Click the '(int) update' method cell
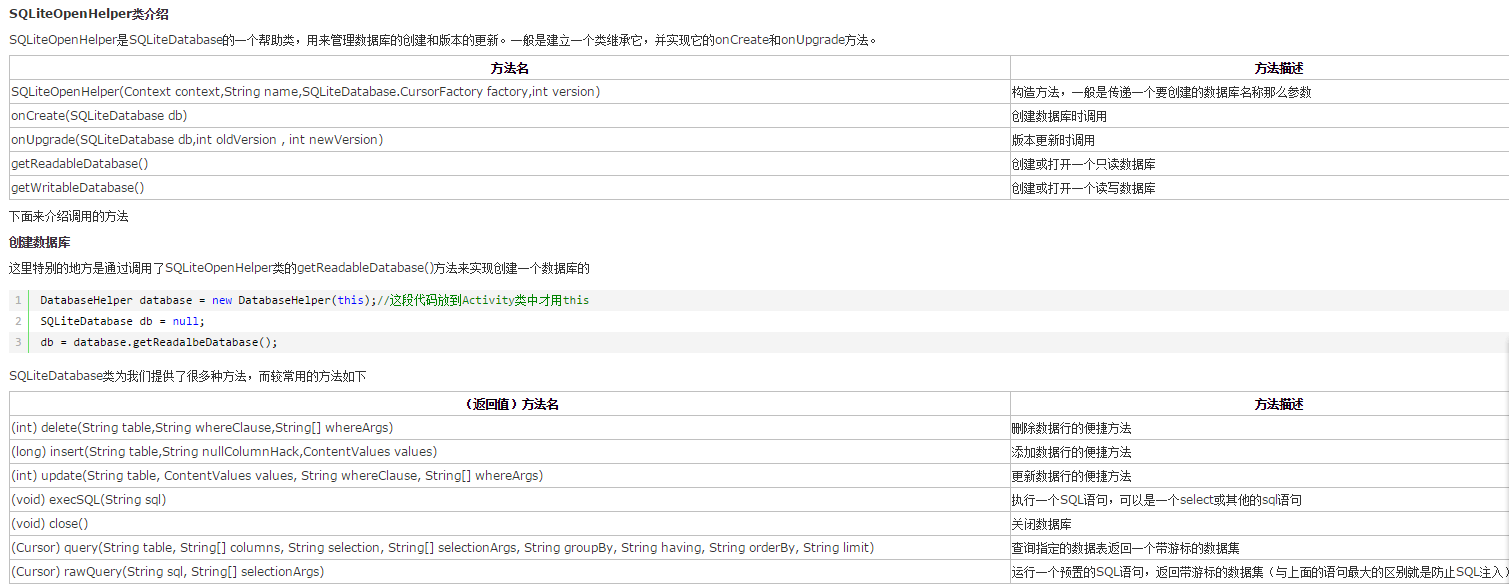This screenshot has width=1509, height=584. pos(510,476)
